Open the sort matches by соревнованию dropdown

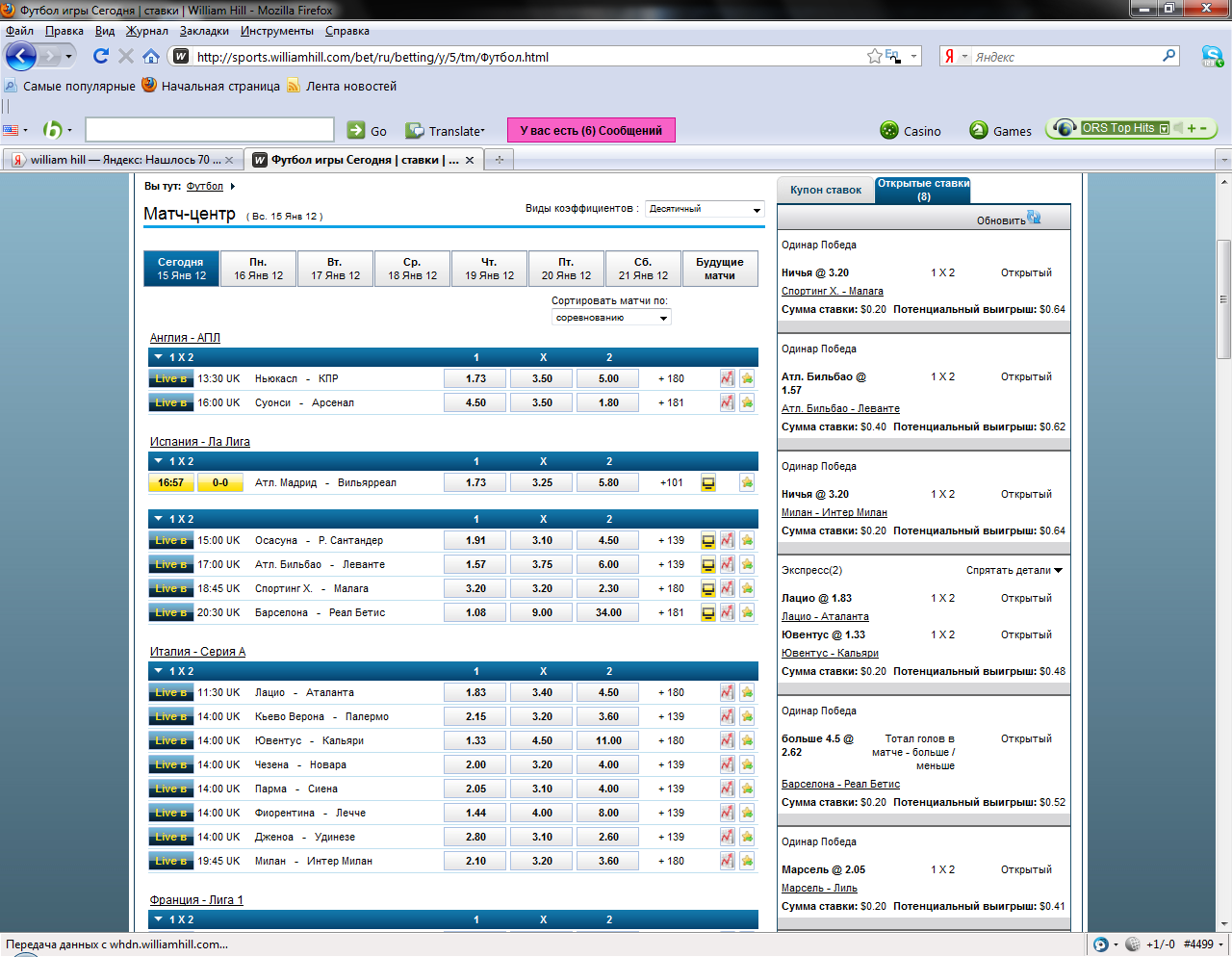[611, 318]
